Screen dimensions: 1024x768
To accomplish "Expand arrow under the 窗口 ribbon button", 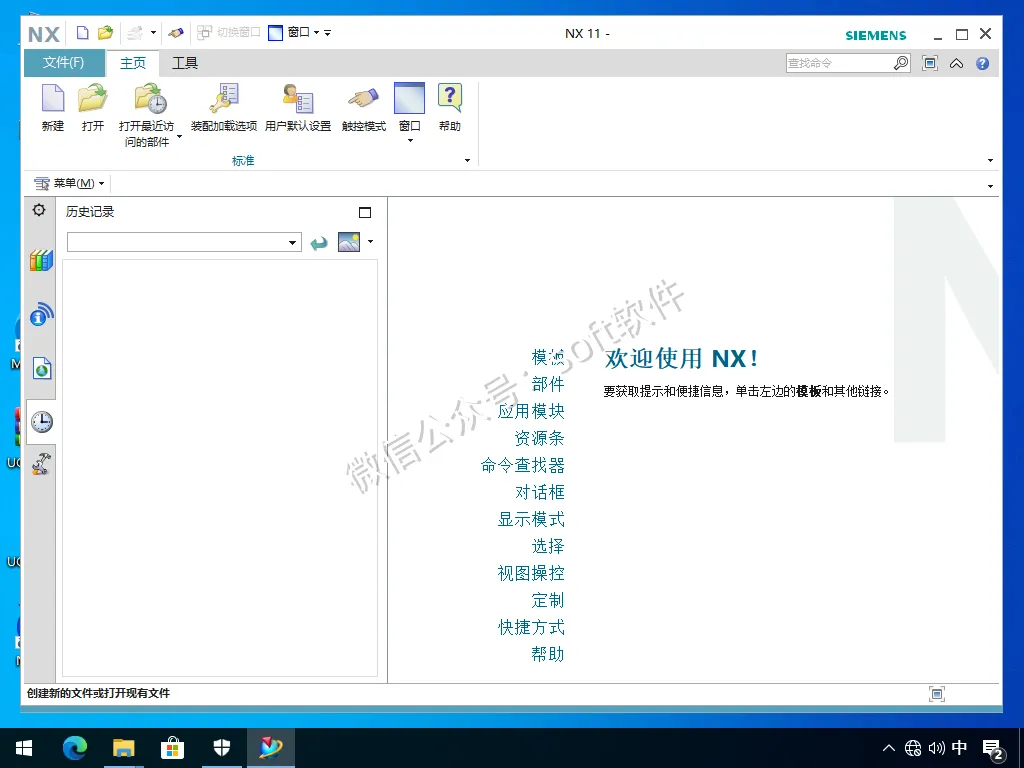I will click(x=410, y=140).
